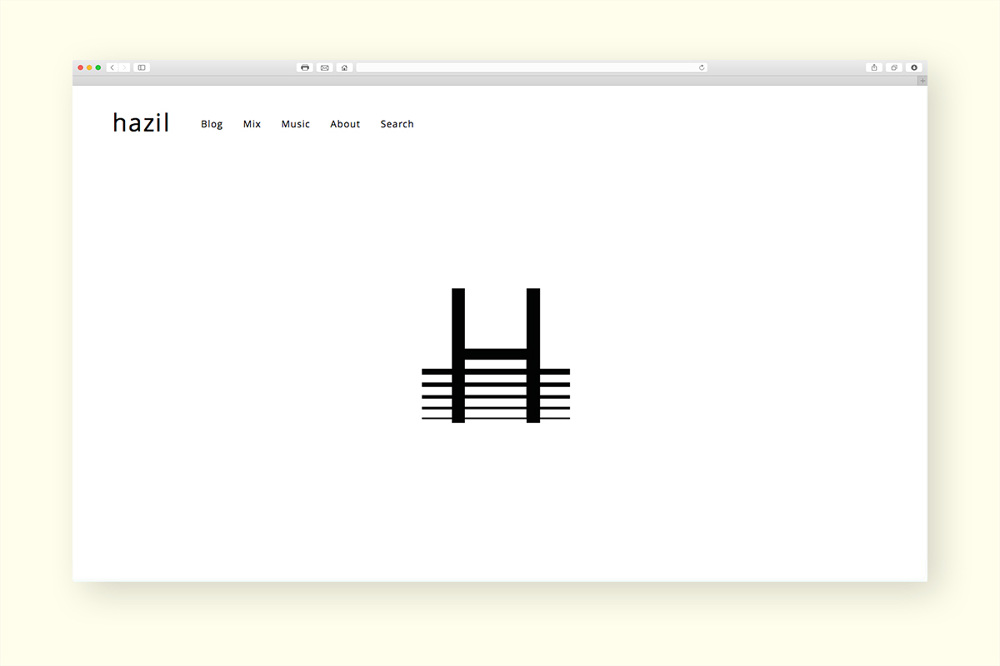Show all tabs overview icon
1000x666 pixels.
pos(894,68)
